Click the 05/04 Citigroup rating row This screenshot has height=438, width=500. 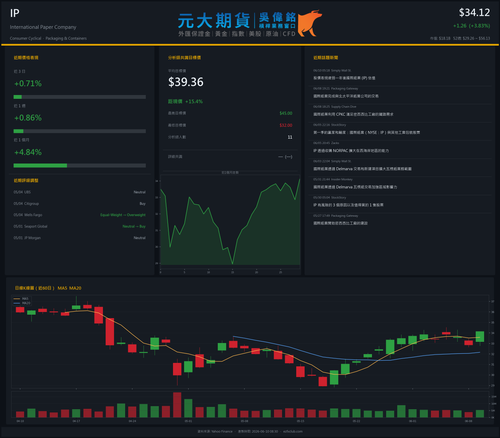(x=80, y=203)
